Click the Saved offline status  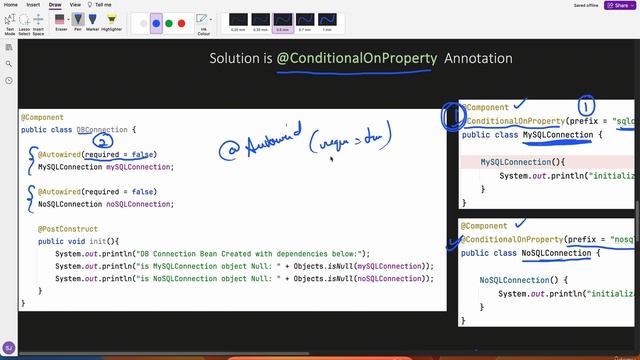[x=586, y=5]
